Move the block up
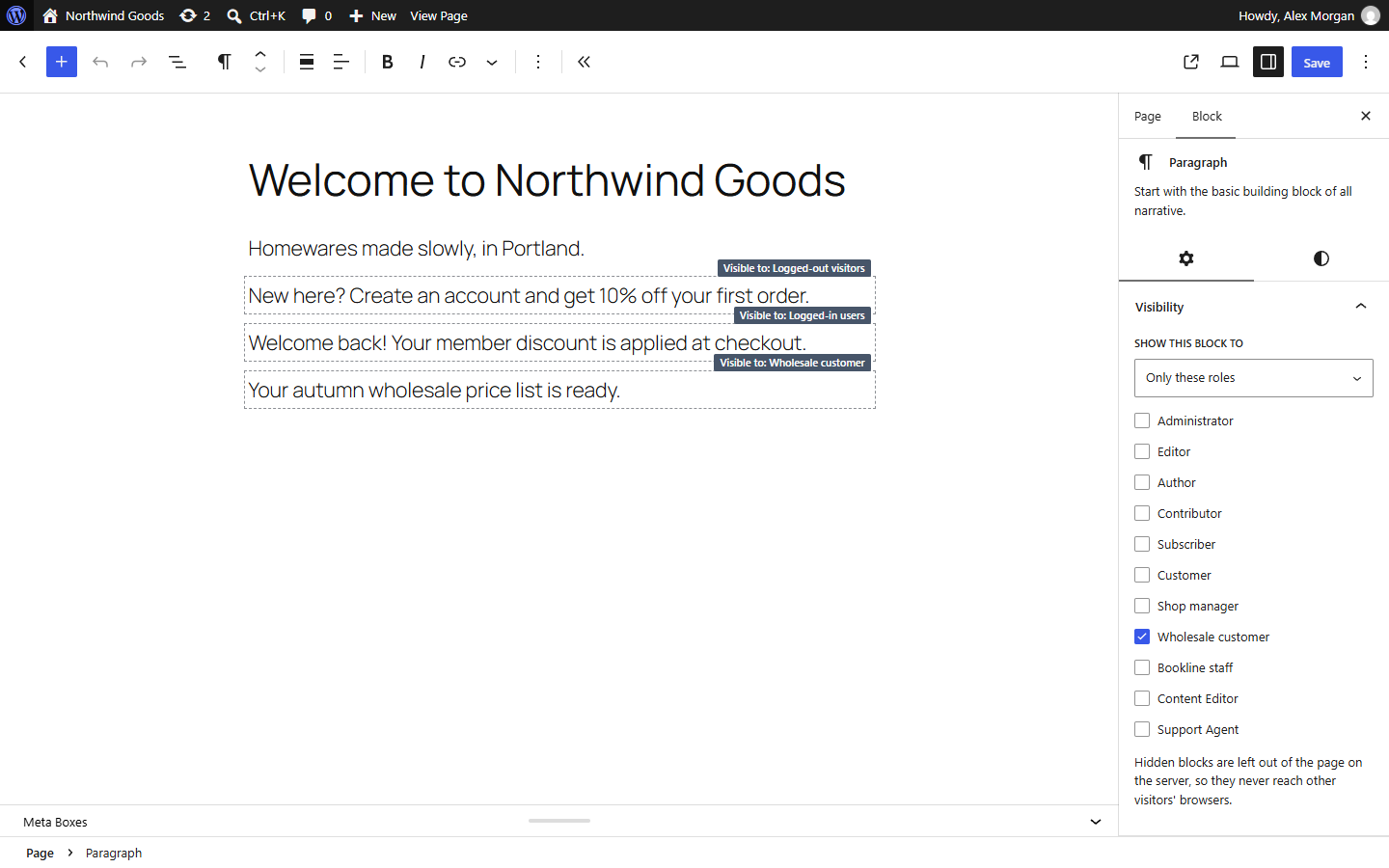 coord(260,54)
